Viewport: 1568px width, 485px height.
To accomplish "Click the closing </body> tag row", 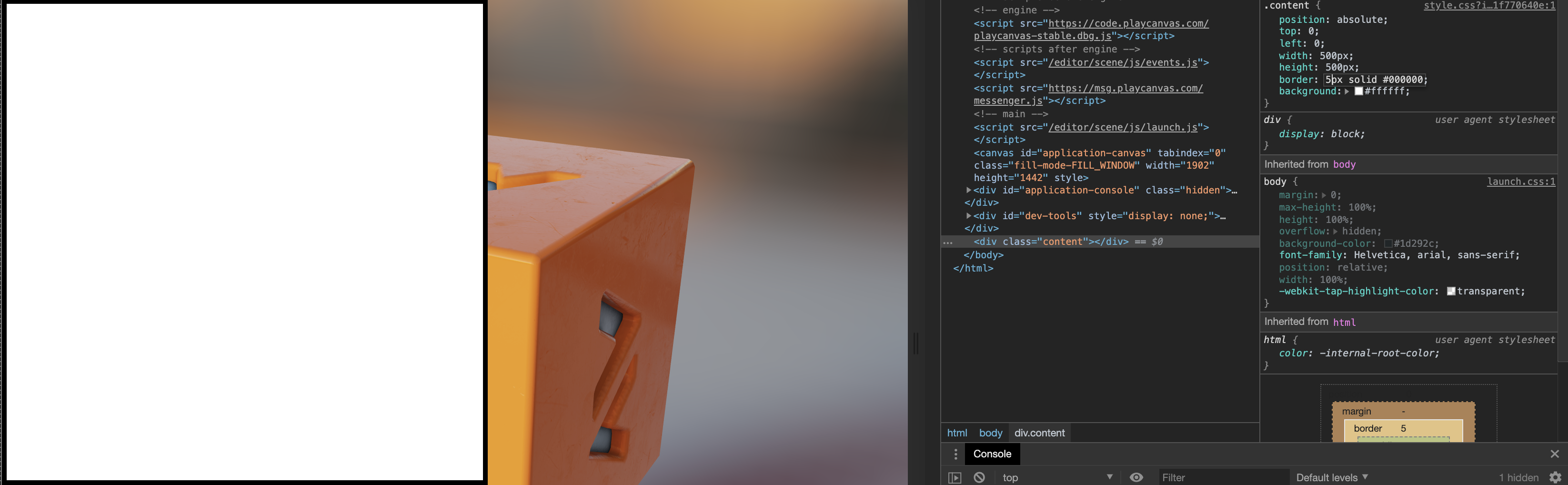I will pyautogui.click(x=983, y=255).
